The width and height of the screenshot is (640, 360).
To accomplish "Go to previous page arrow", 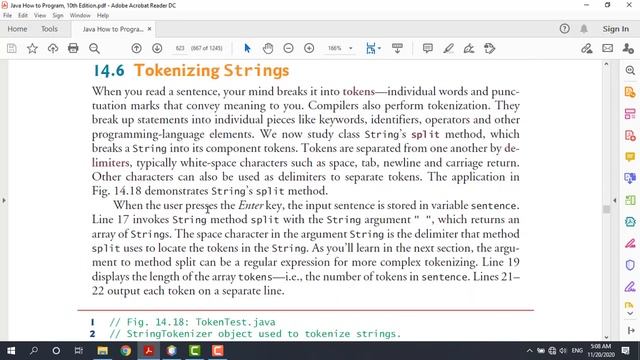I will click(136, 48).
